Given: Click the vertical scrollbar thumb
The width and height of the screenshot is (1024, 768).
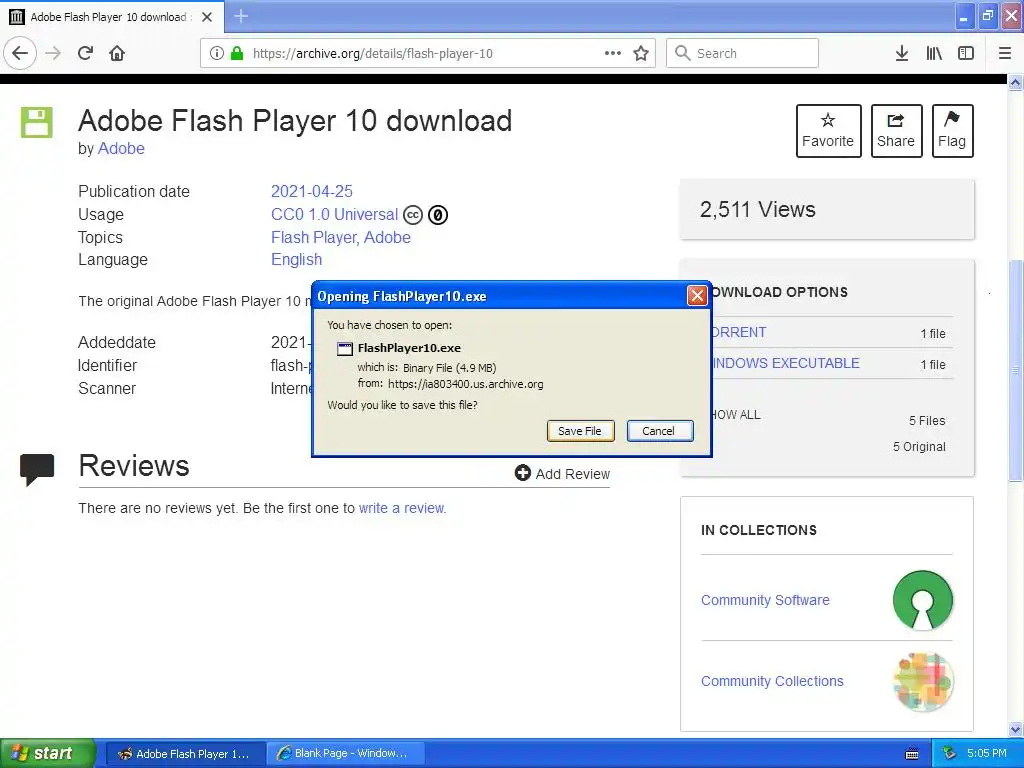Looking at the screenshot, I should pyautogui.click(x=1016, y=370).
